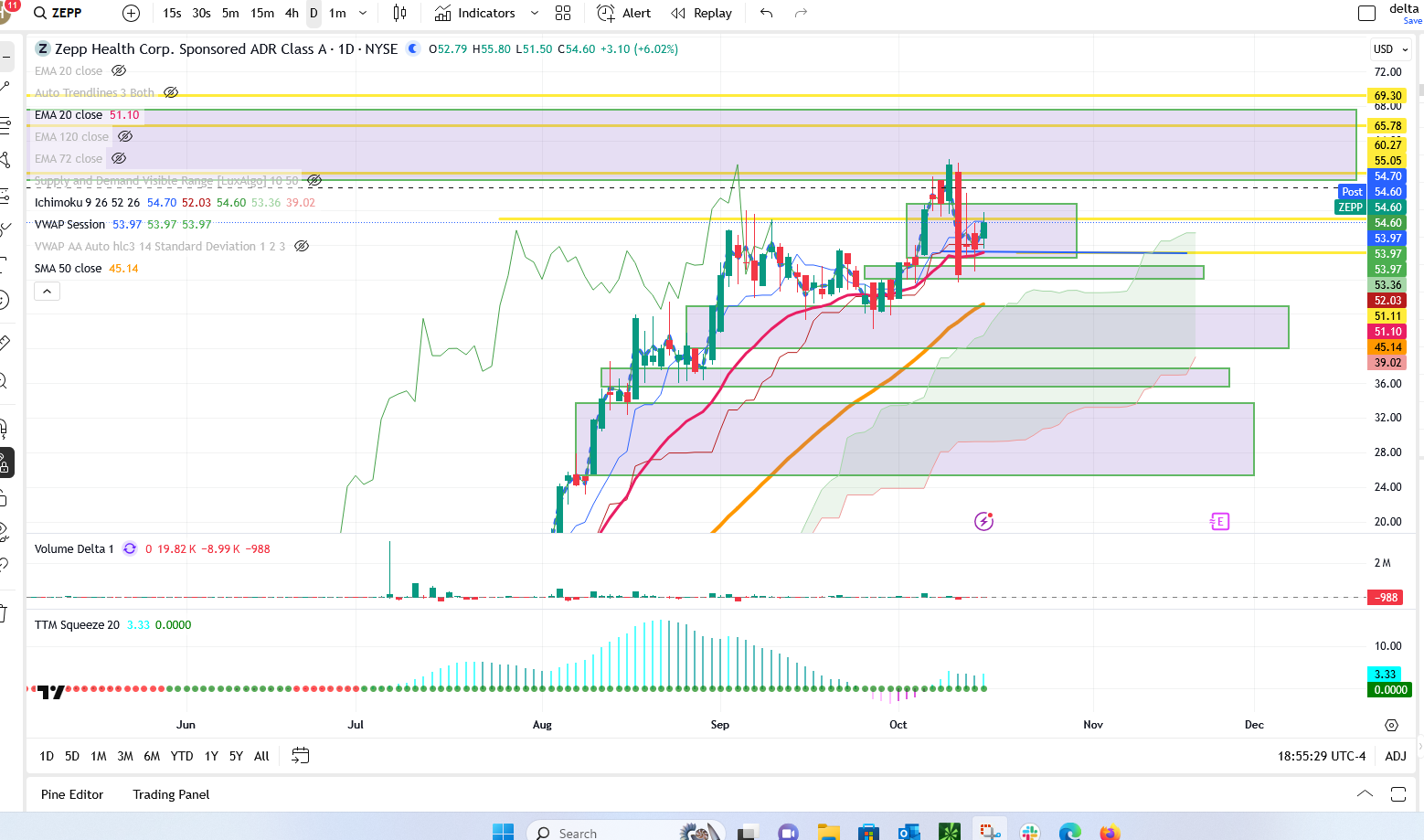1424x840 pixels.
Task: Add symbol with plus icon
Action: (x=131, y=13)
